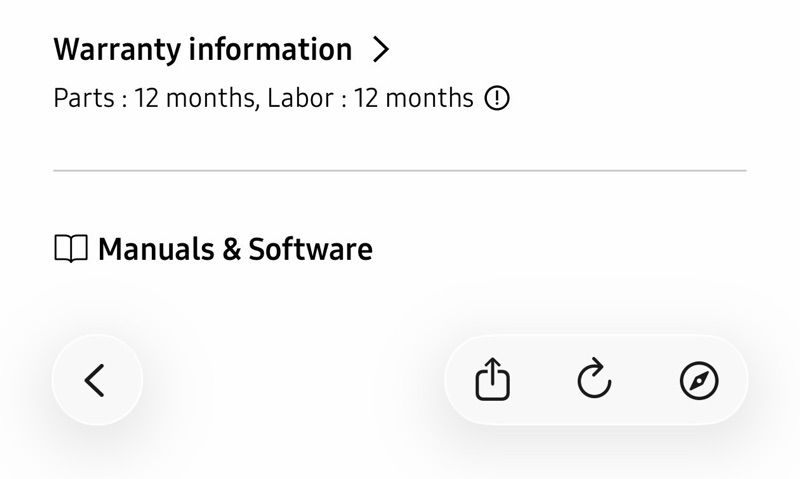The height and width of the screenshot is (479, 800).
Task: Tap the share icon in bottom toolbar
Action: (492, 379)
